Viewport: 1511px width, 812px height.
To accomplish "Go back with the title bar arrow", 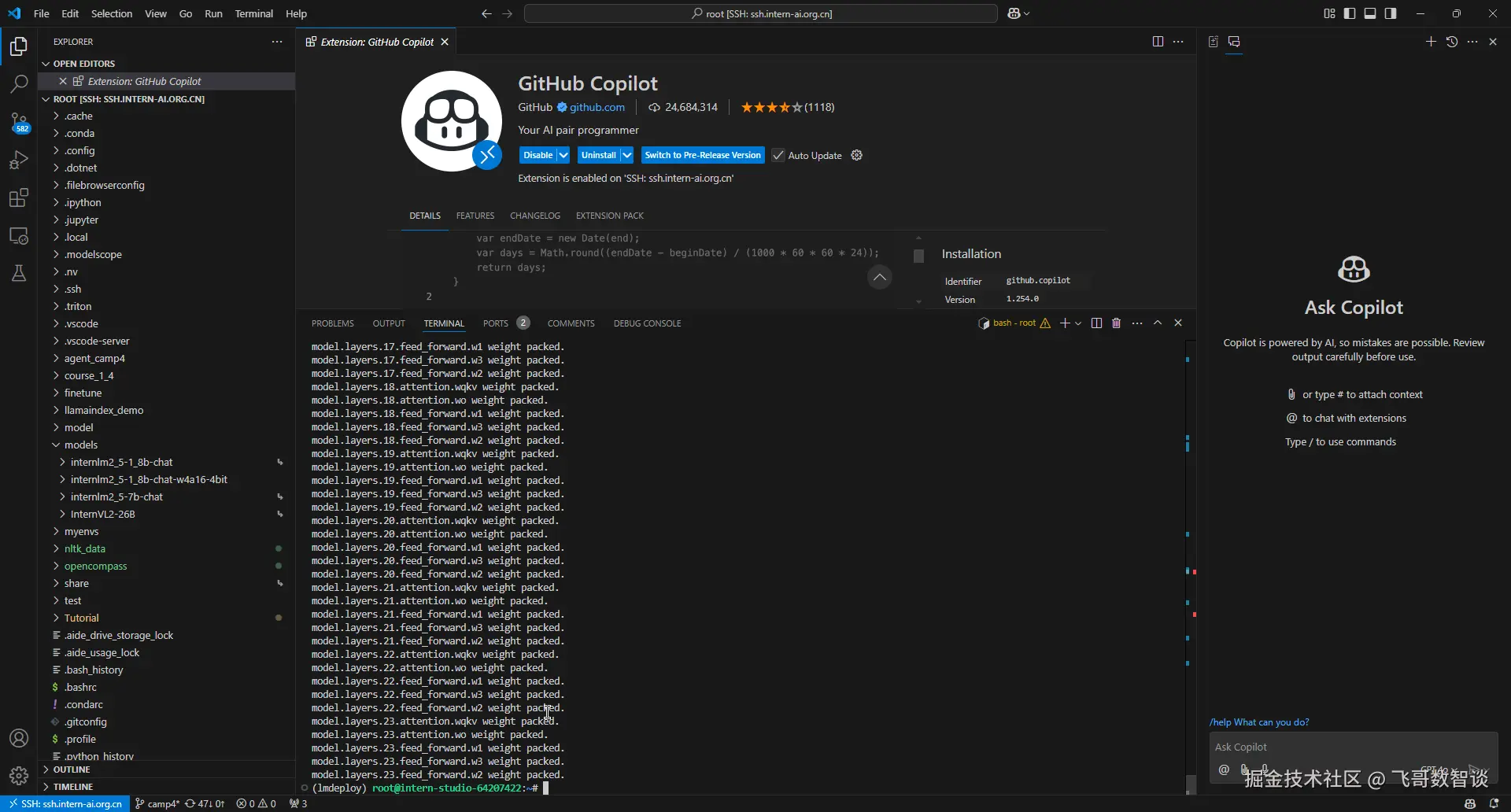I will [x=486, y=13].
